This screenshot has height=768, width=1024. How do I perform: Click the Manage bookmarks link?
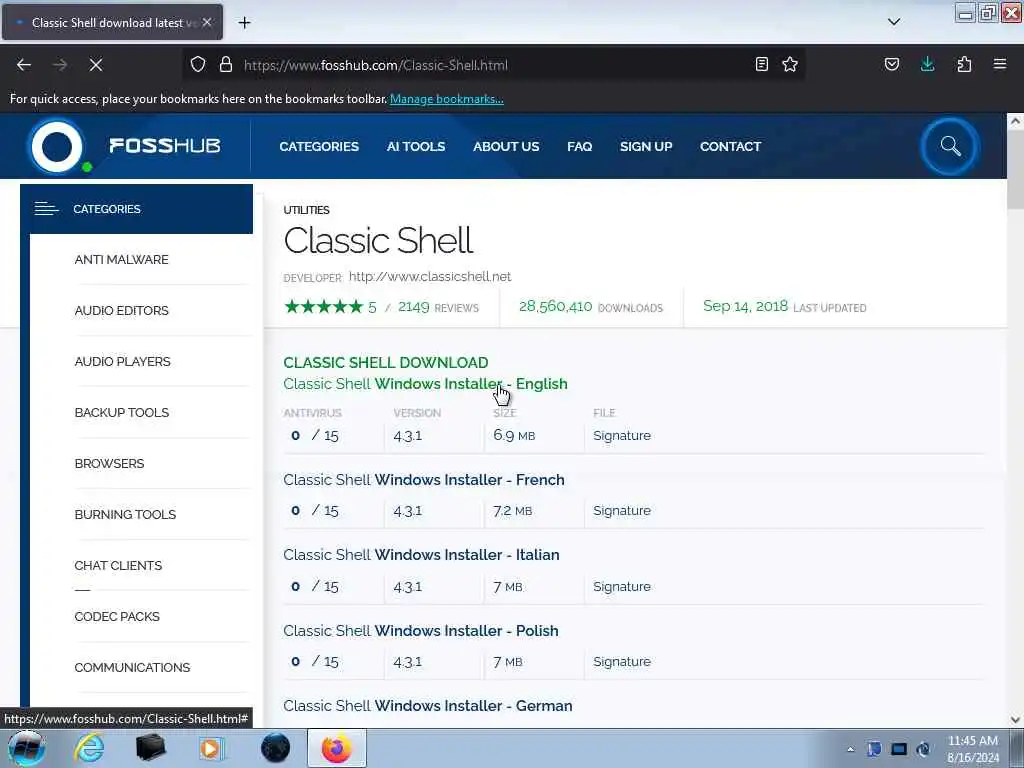pos(447,99)
